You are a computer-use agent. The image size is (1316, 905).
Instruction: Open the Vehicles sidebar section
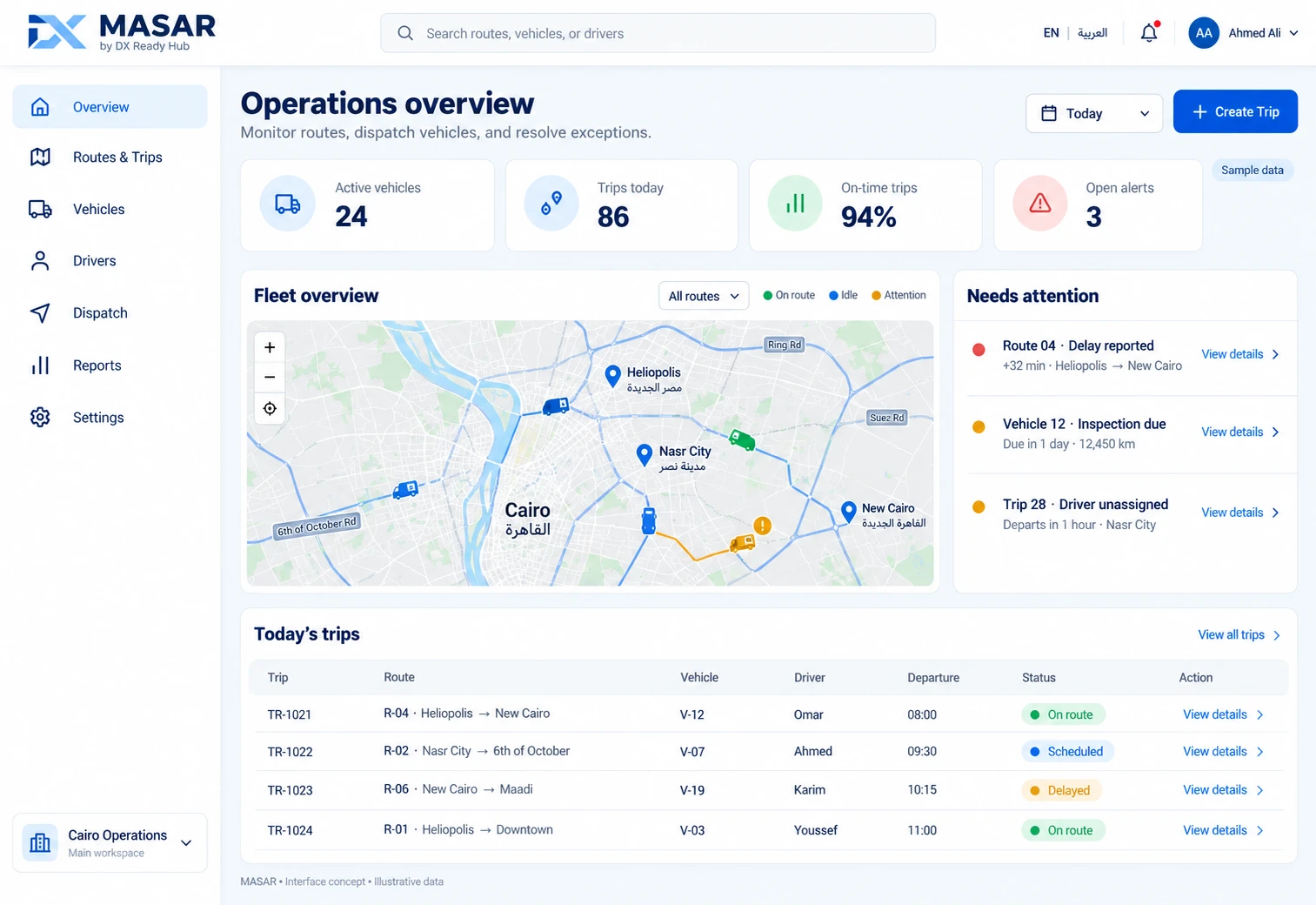pos(110,209)
